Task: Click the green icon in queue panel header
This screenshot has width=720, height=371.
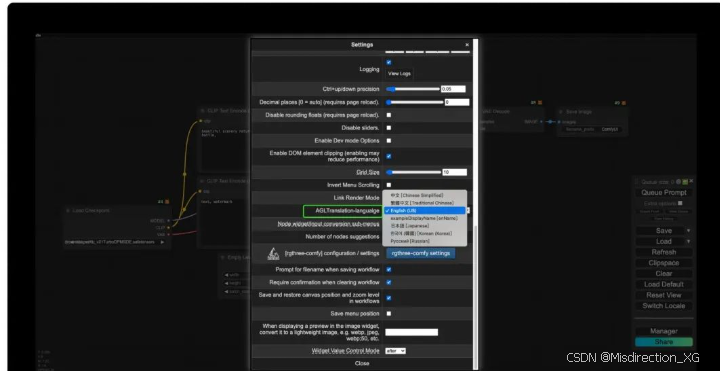Action: pyautogui.click(x=685, y=182)
